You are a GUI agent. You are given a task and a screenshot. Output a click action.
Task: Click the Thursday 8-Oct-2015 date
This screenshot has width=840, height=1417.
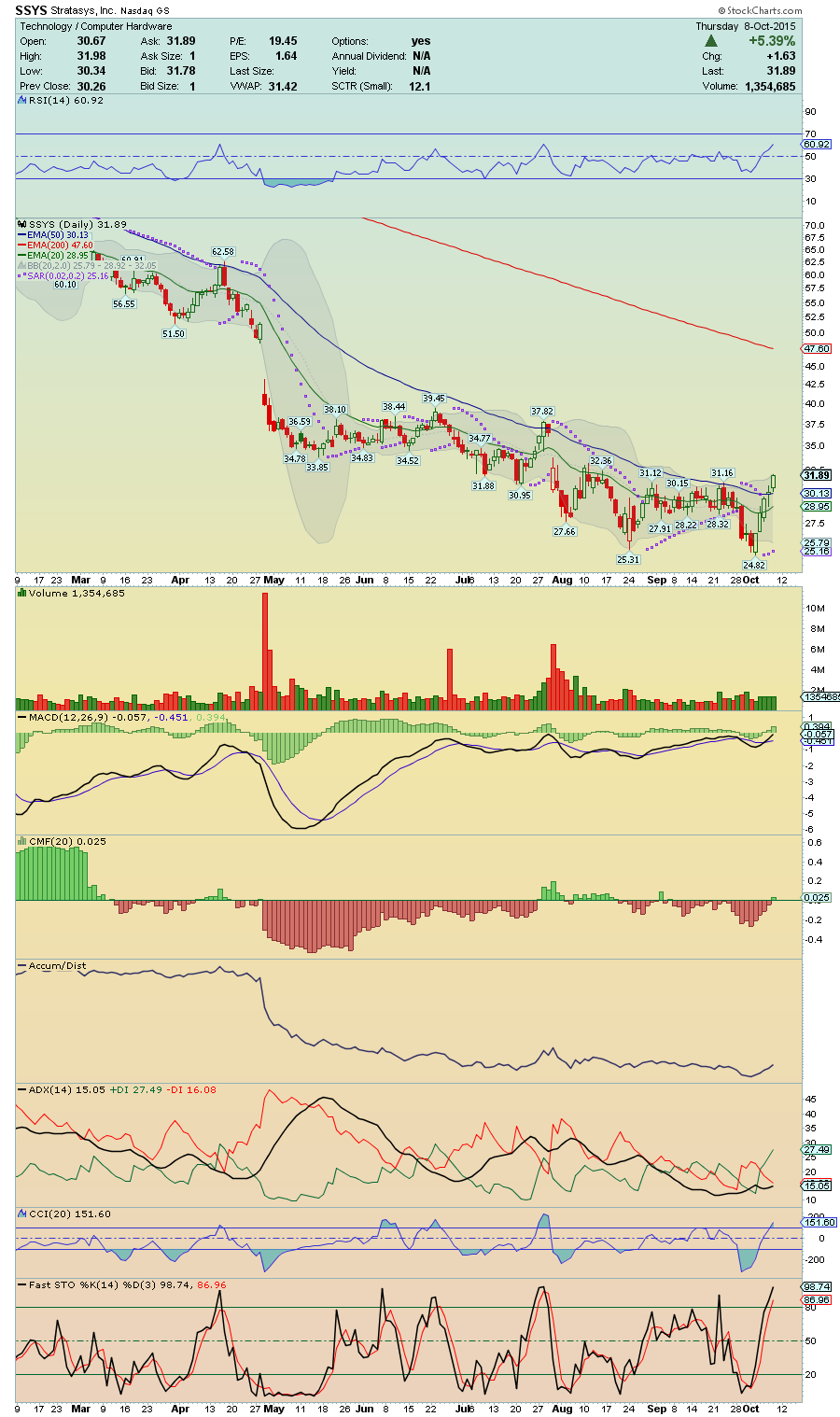tap(746, 26)
